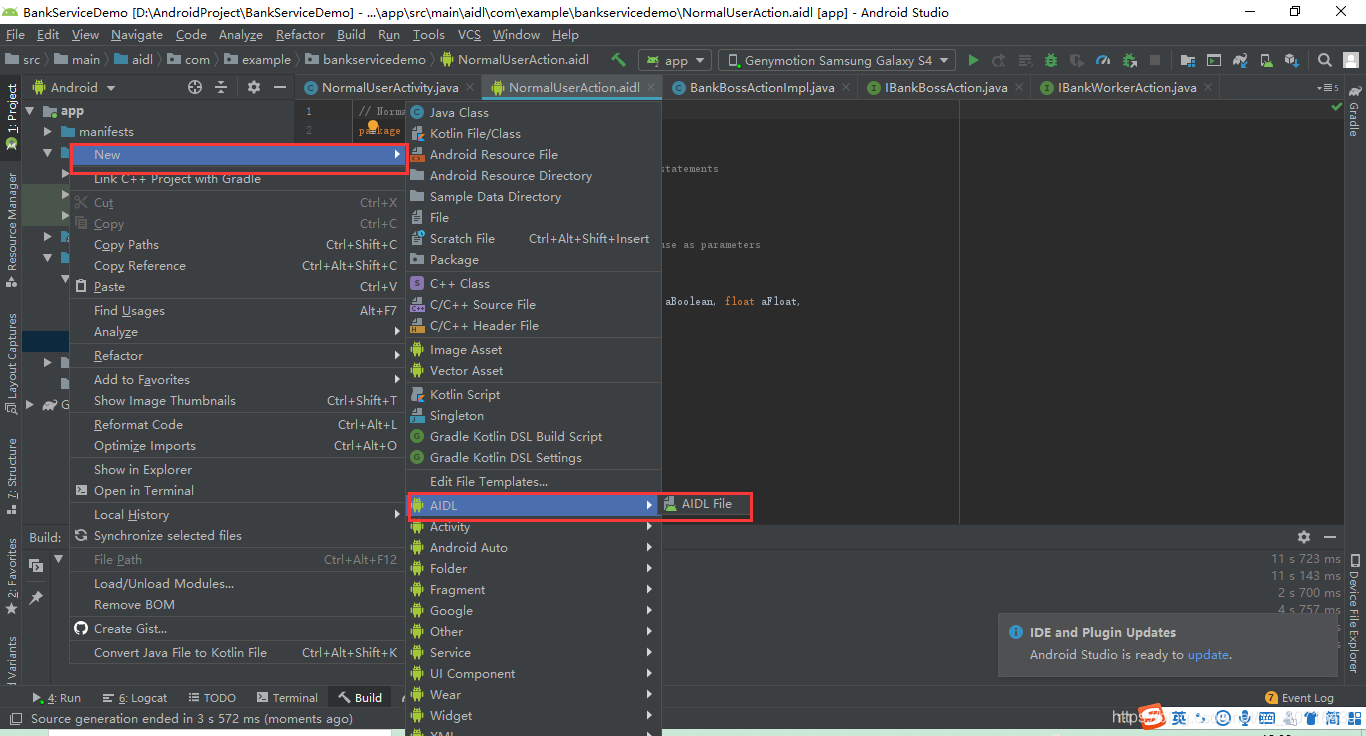The image size is (1366, 736).
Task: Open the Run tool window tab
Action: [x=57, y=698]
